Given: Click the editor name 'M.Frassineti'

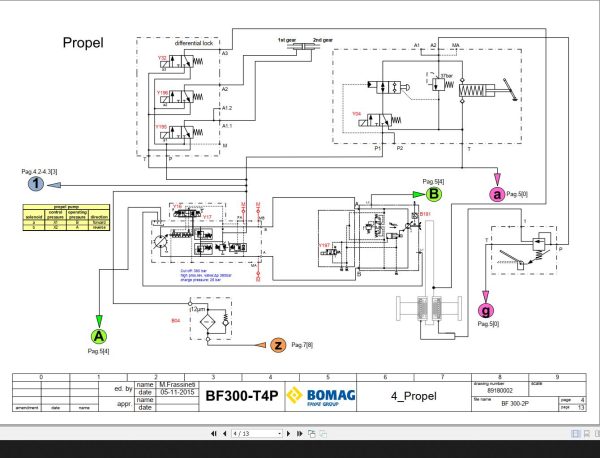Looking at the screenshot, I should click(177, 385).
